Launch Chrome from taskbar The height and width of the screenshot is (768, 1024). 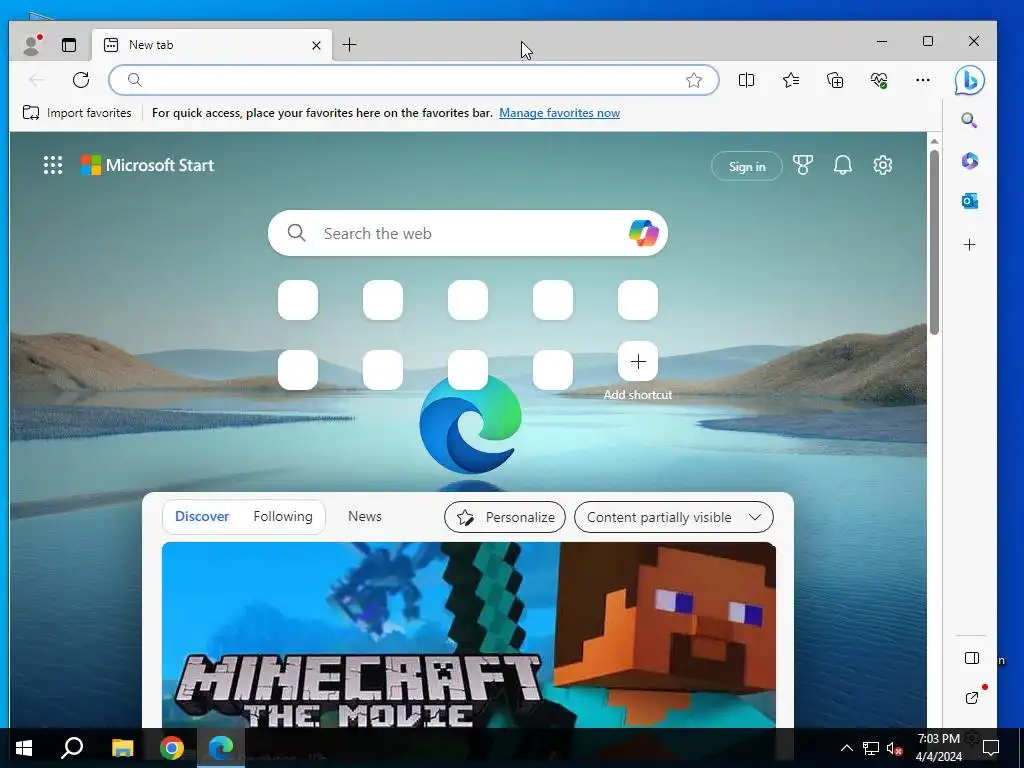pos(172,748)
